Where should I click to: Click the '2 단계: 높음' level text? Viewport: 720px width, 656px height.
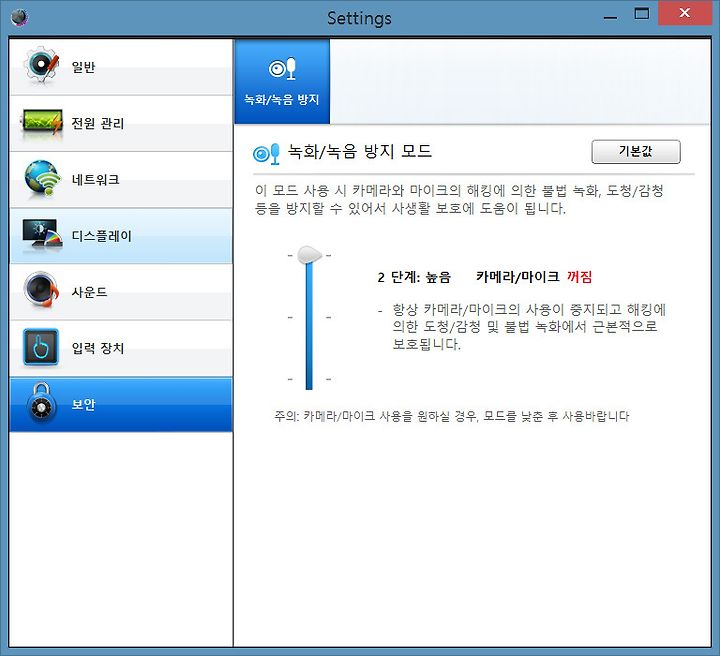[x=414, y=277]
